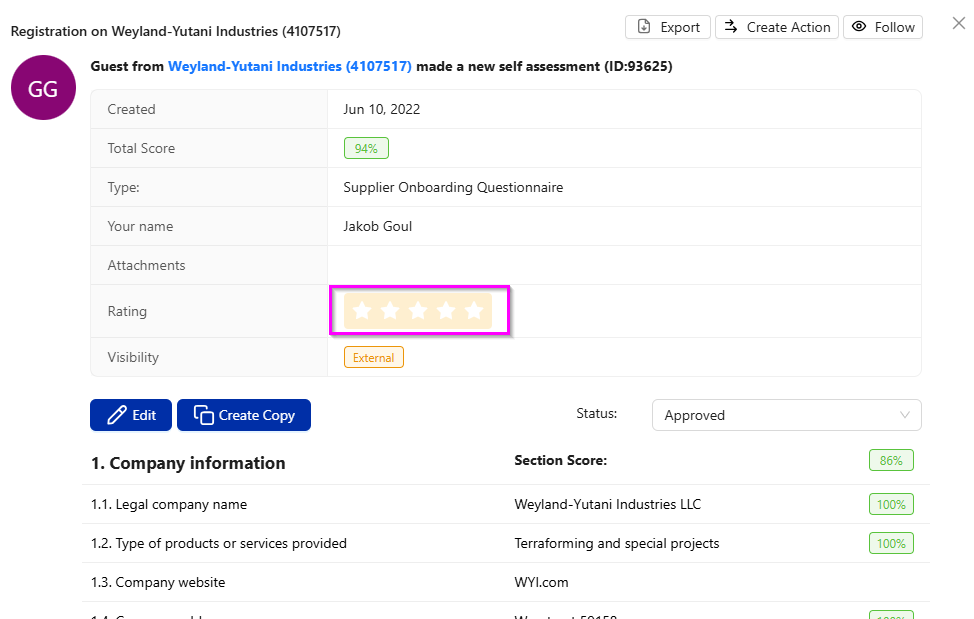The height and width of the screenshot is (619, 974).
Task: Click the Export button
Action: [667, 27]
